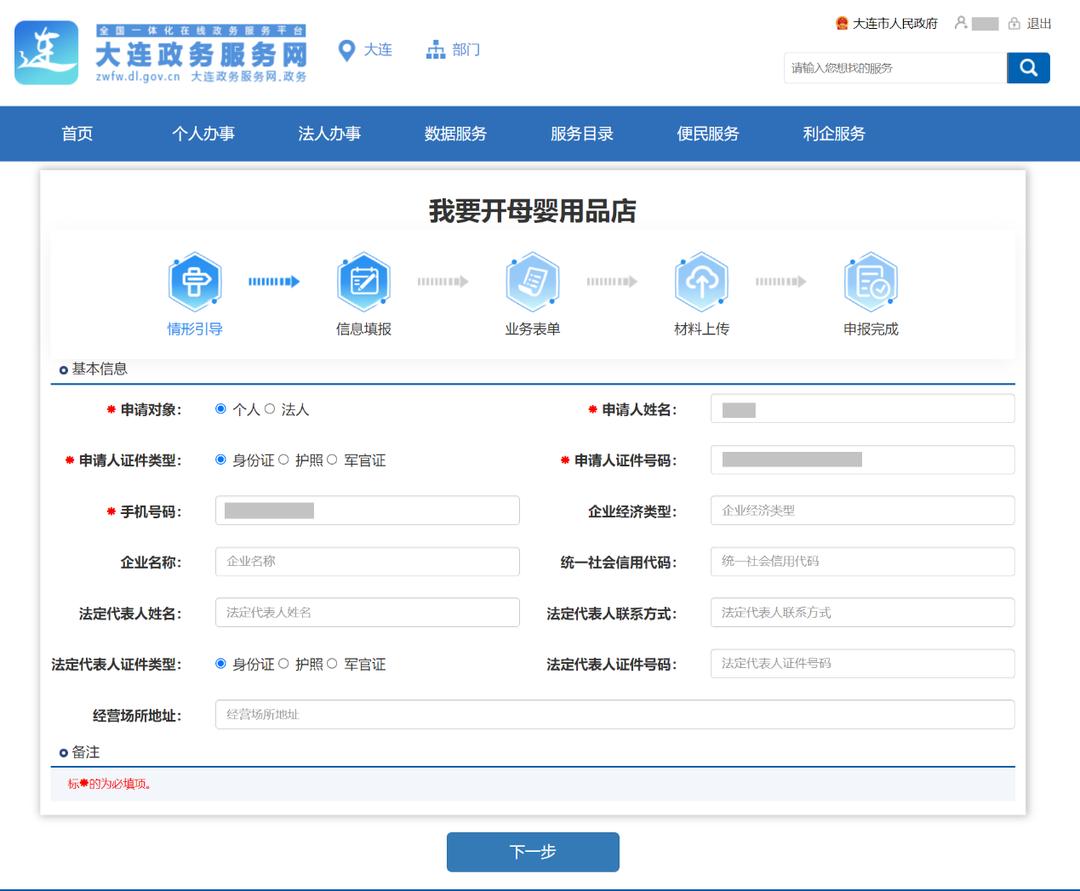1080x891 pixels.
Task: Select the 业务表单 (business form) step icon
Action: tap(533, 281)
